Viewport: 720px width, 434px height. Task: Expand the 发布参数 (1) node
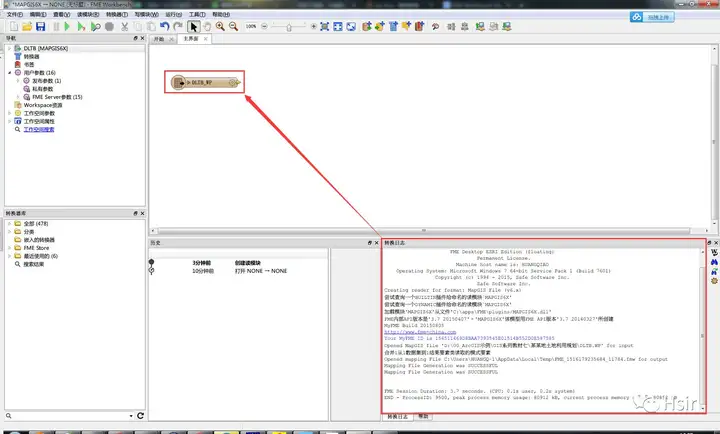coord(18,81)
